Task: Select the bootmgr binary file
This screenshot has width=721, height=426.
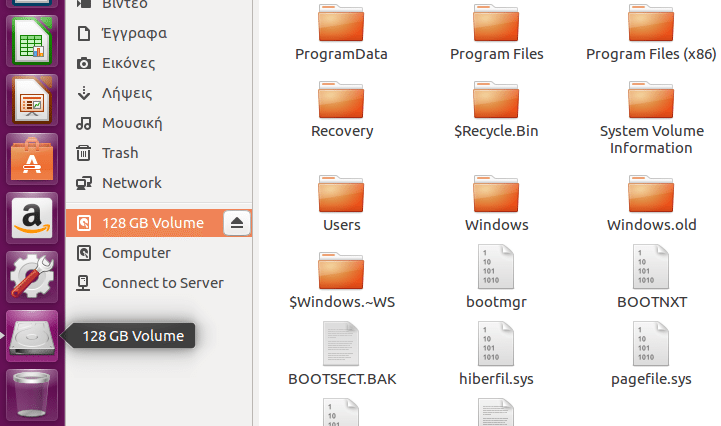Action: 496,277
